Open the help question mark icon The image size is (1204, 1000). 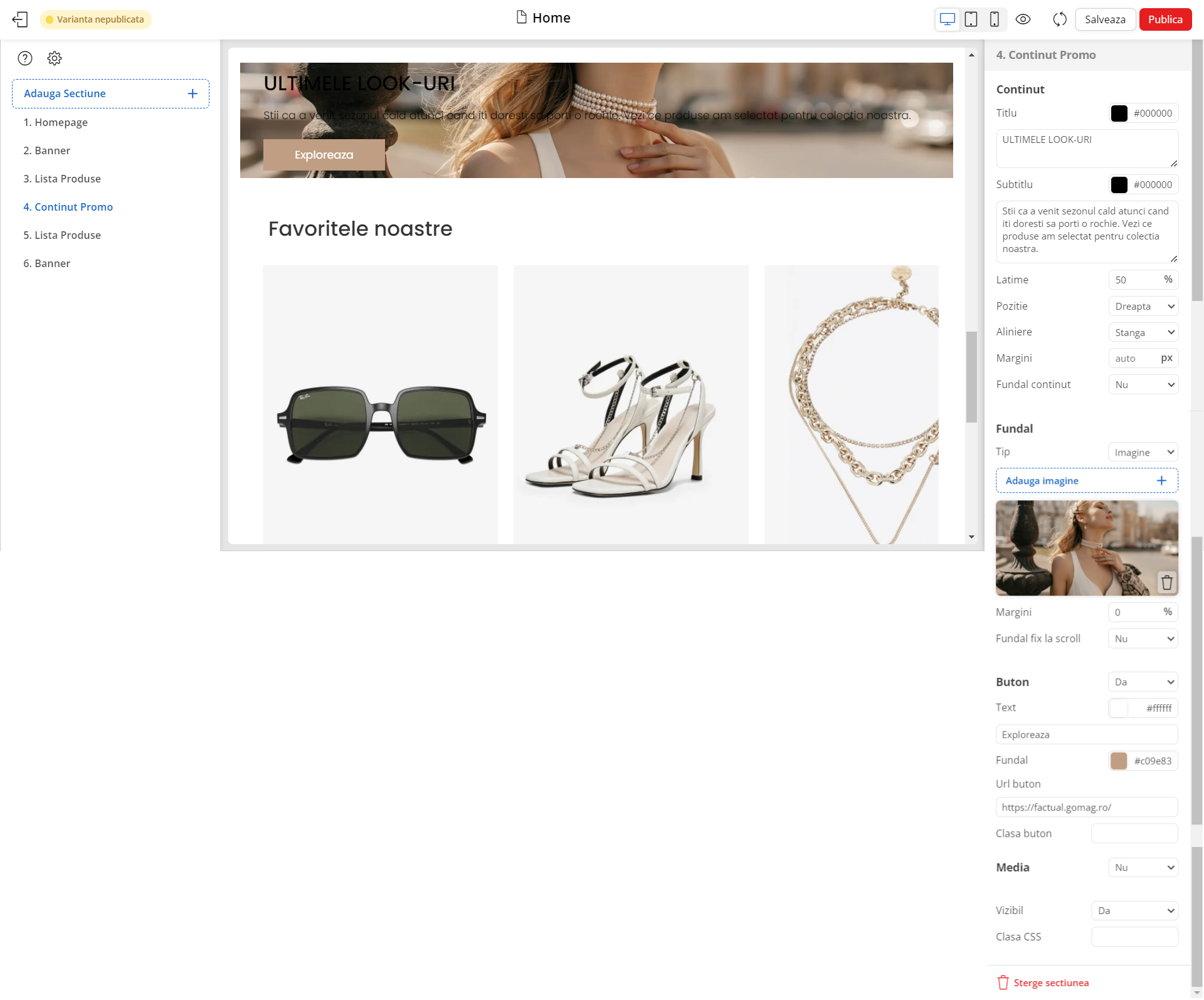(25, 58)
